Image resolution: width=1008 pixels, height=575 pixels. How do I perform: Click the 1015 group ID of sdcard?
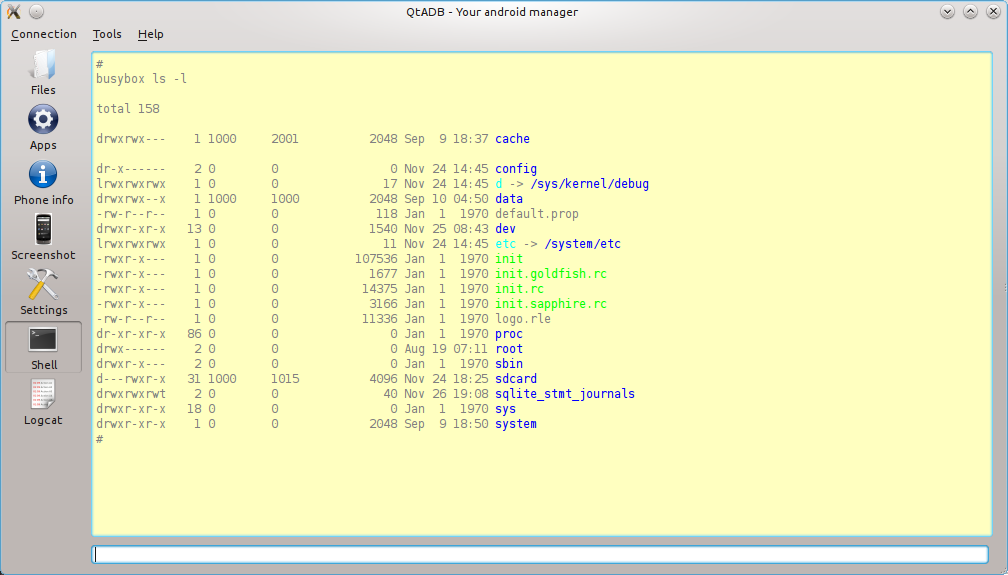285,379
